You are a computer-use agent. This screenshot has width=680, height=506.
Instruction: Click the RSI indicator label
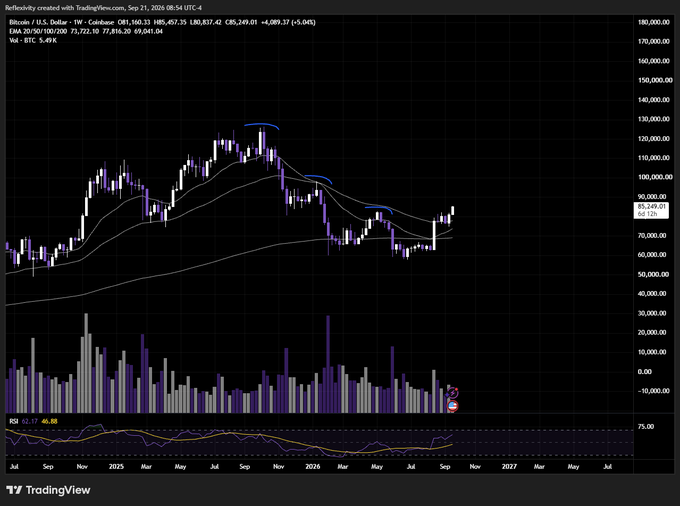[x=14, y=421]
